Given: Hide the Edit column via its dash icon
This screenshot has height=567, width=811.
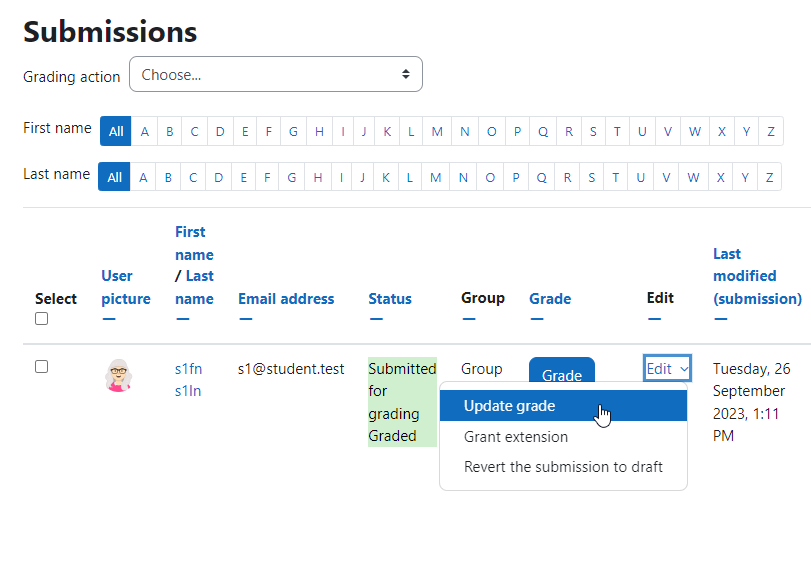Looking at the screenshot, I should click(654, 319).
